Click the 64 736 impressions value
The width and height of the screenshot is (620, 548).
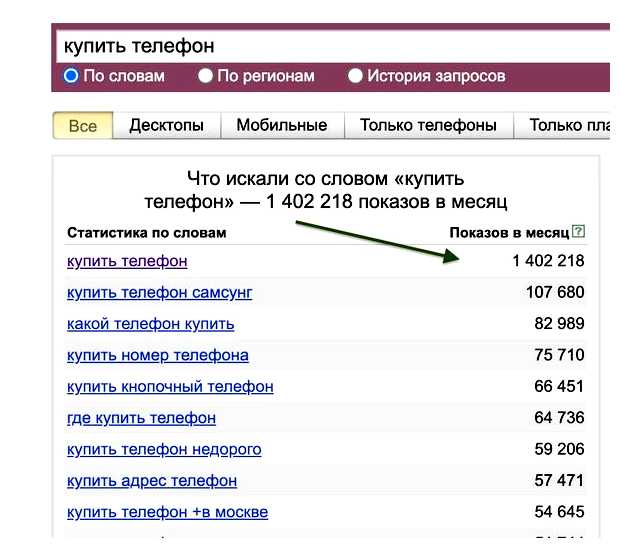(x=559, y=418)
